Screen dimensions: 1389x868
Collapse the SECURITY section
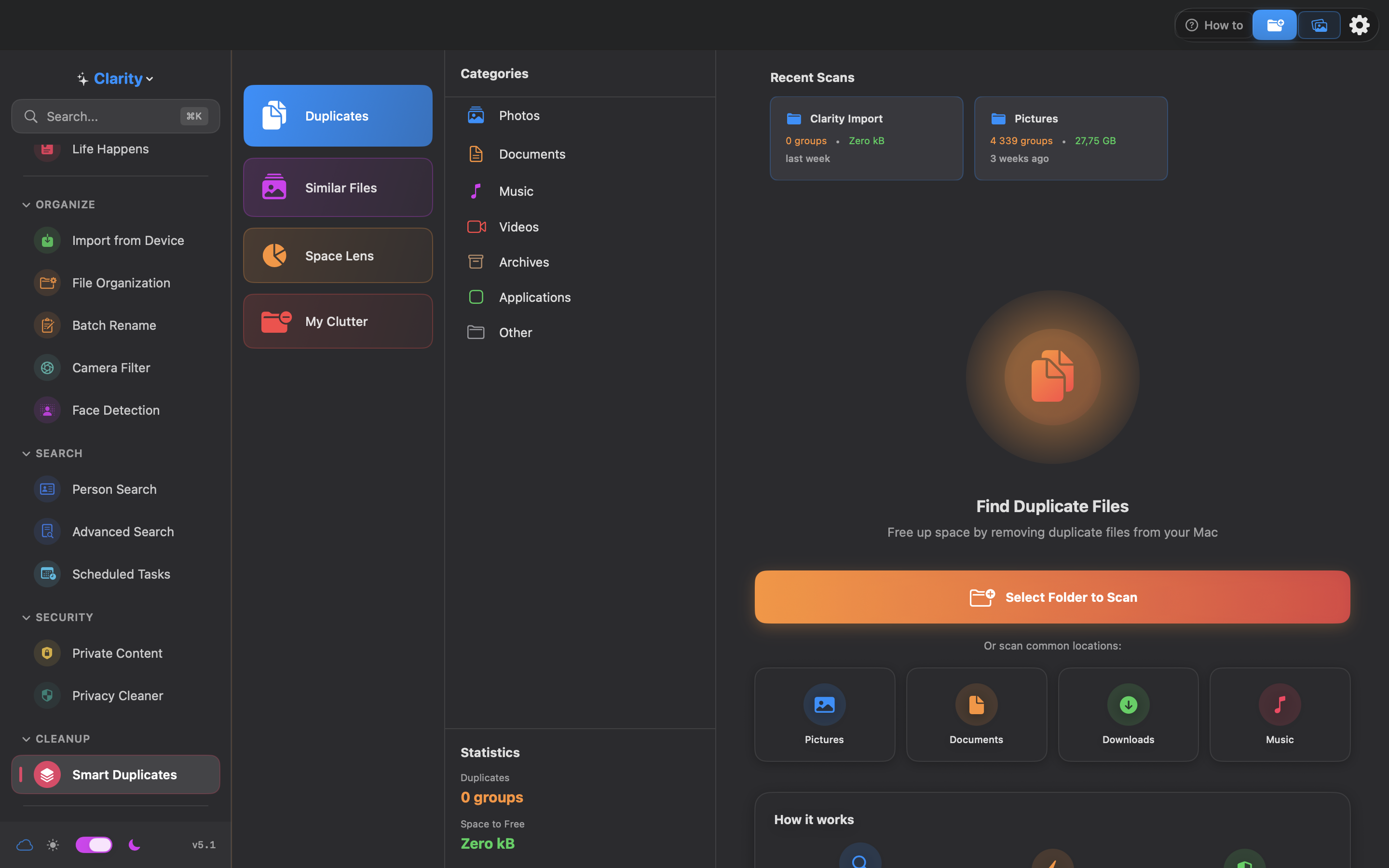27,617
